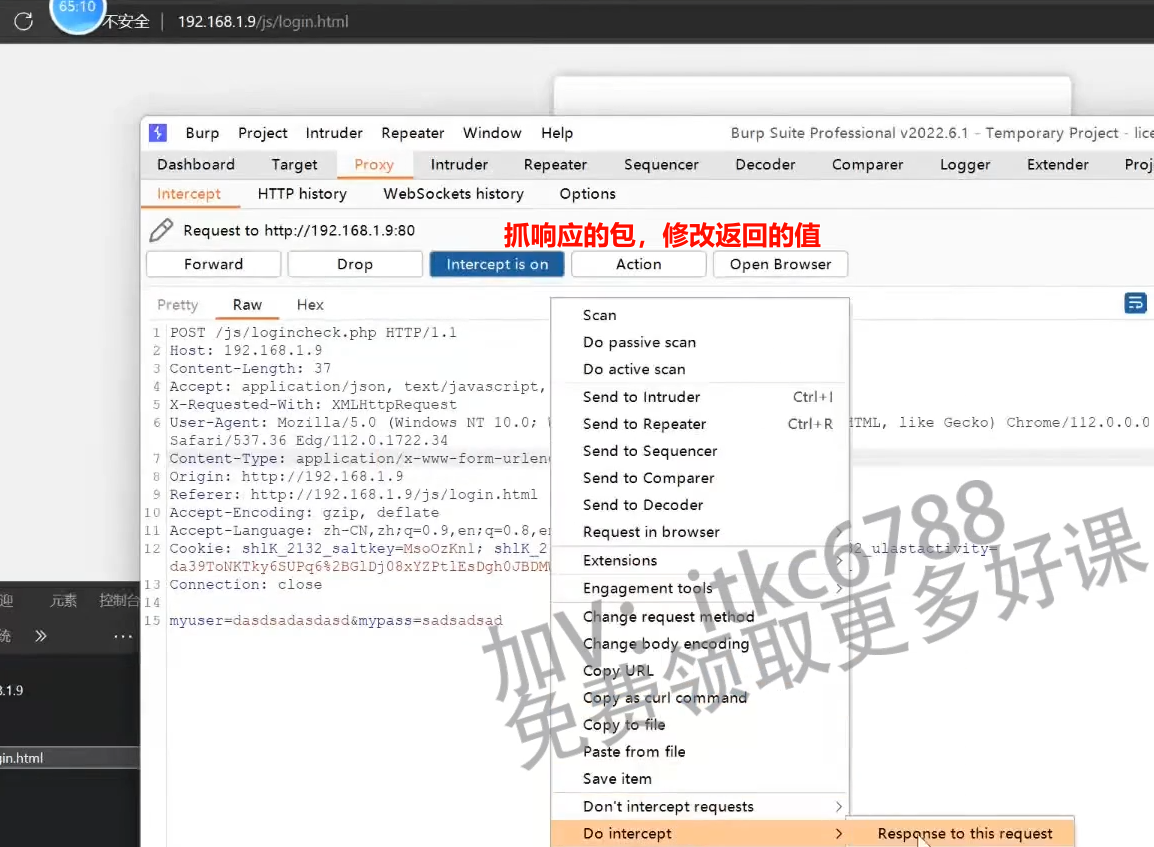Viewport: 1154px width, 847px height.
Task: Click the pencil edit icon beside Request
Action: [161, 231]
